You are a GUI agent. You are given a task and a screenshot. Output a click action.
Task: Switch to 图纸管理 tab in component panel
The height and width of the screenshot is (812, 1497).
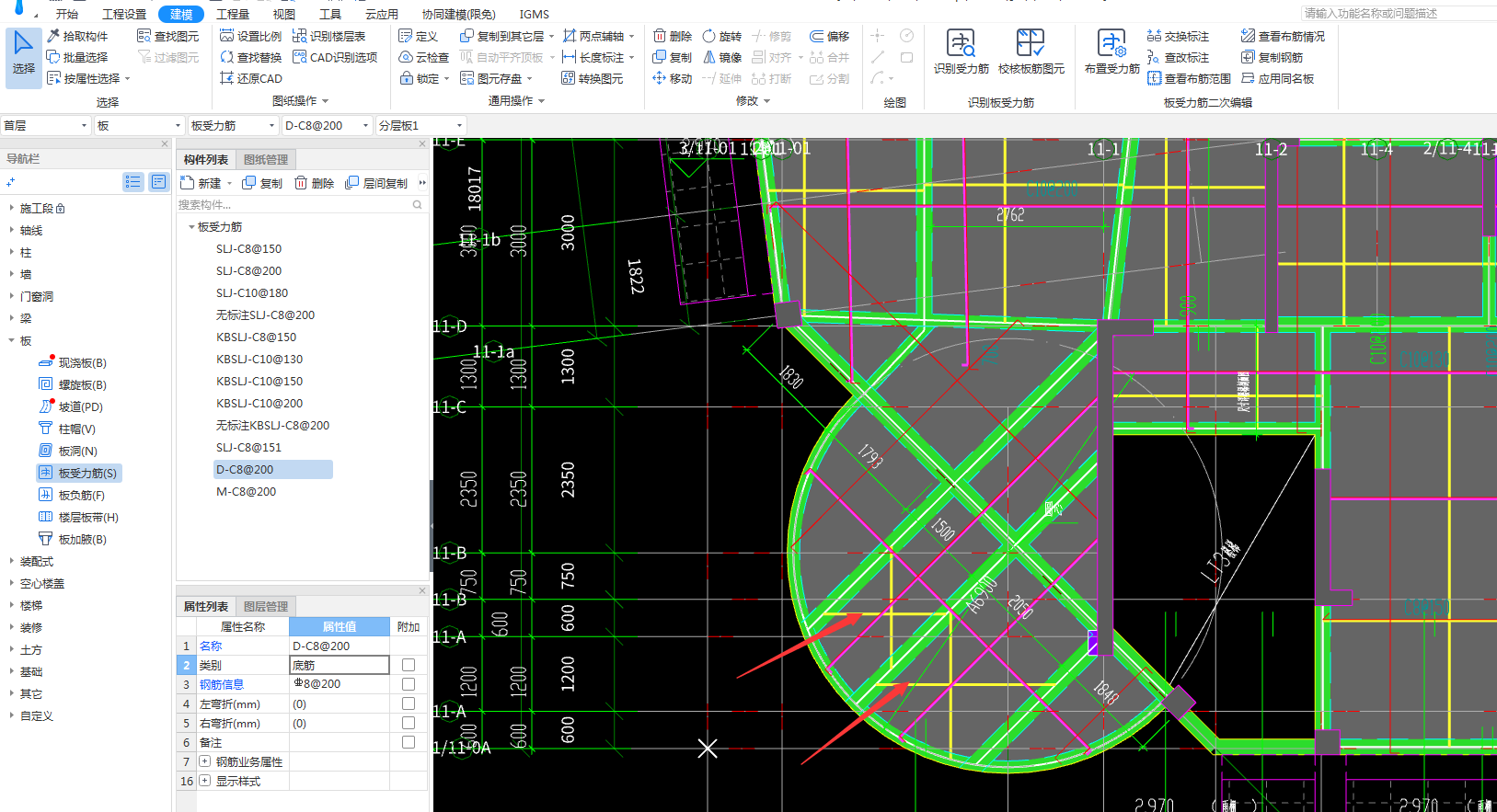[266, 159]
